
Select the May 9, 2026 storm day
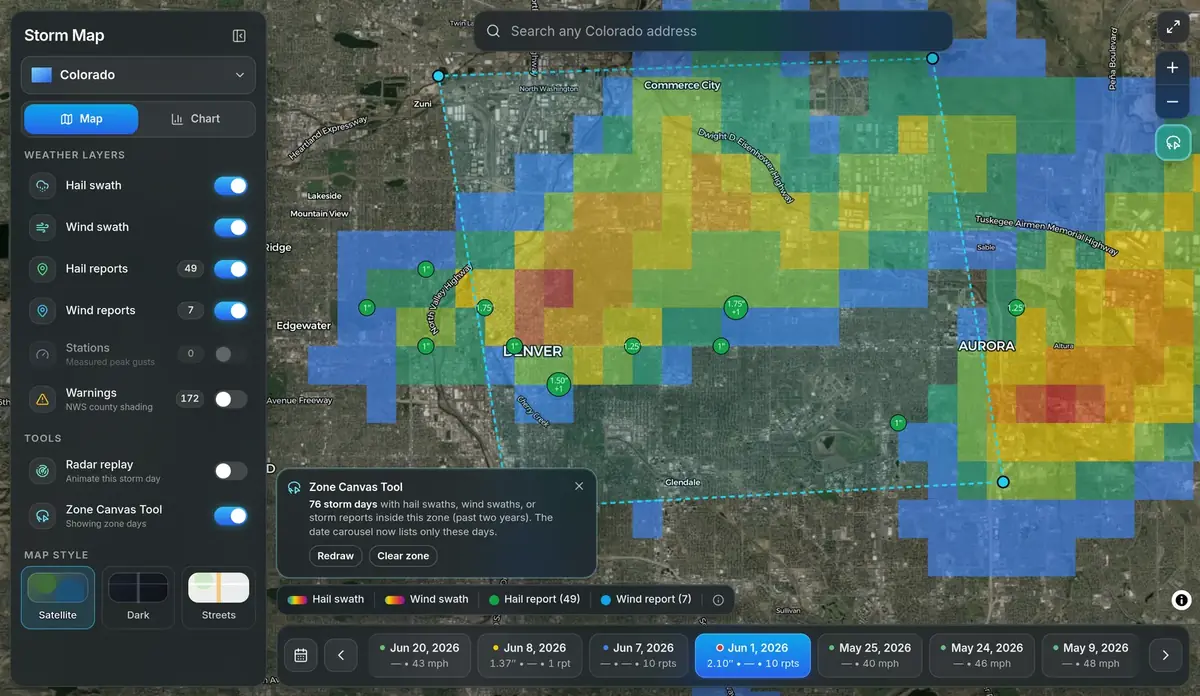click(1091, 655)
